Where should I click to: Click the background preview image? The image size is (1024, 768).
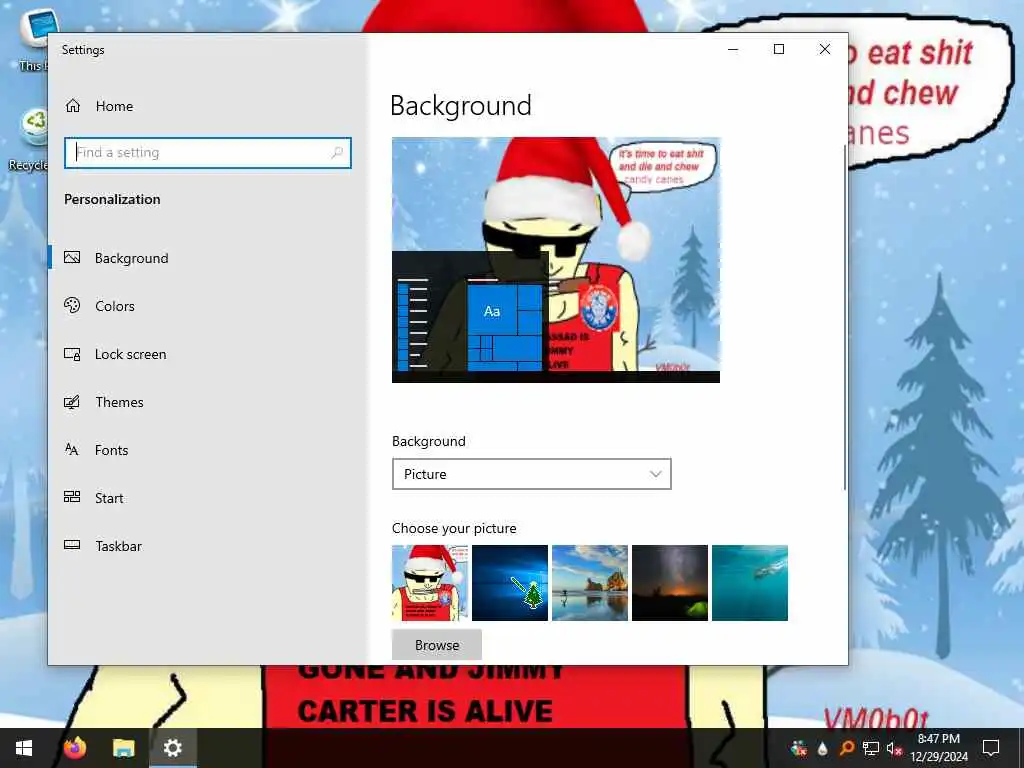(556, 260)
